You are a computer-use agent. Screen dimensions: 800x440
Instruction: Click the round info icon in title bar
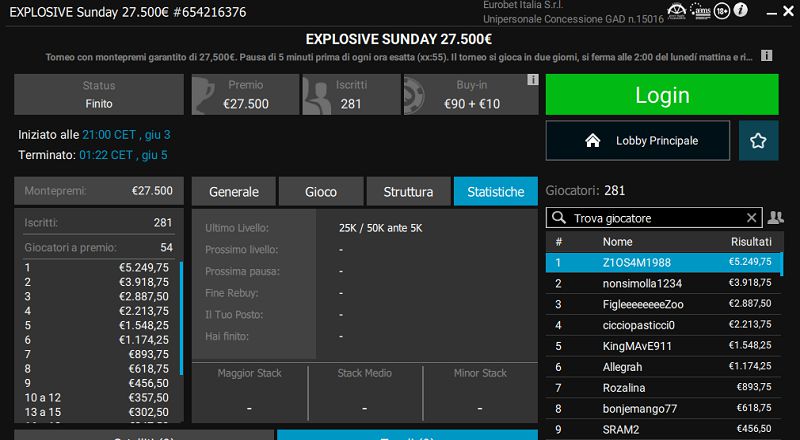point(741,10)
